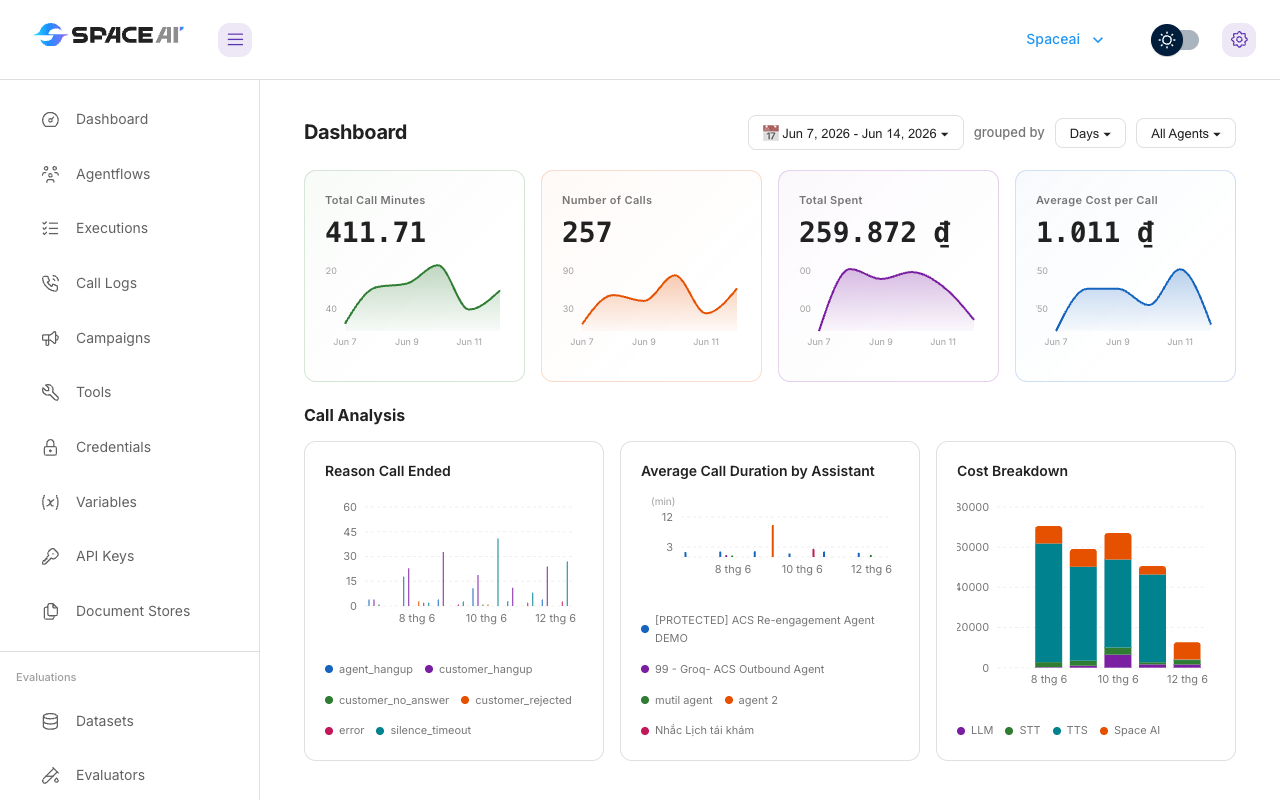This screenshot has height=800, width=1280.
Task: Click the Average Cost per Call card
Action: 1125,276
